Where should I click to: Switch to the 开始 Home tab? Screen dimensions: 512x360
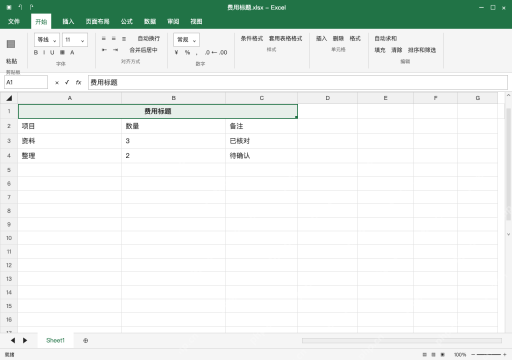click(41, 21)
